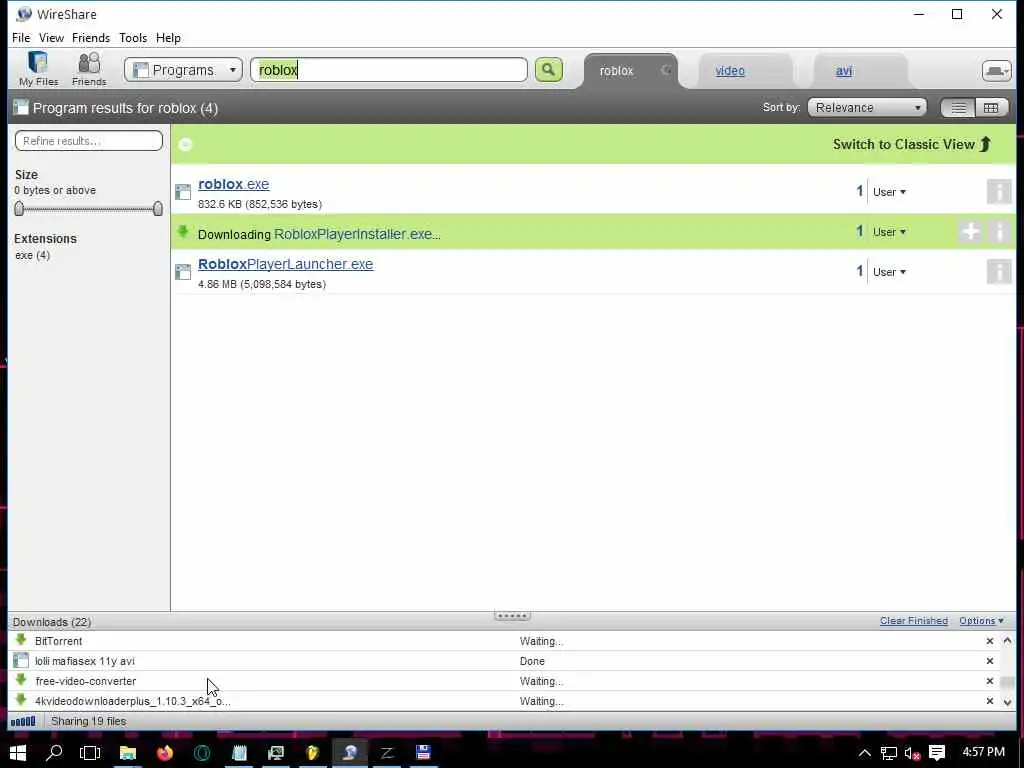Open Windows taskbar search
The width and height of the screenshot is (1024, 768).
pos(54,752)
